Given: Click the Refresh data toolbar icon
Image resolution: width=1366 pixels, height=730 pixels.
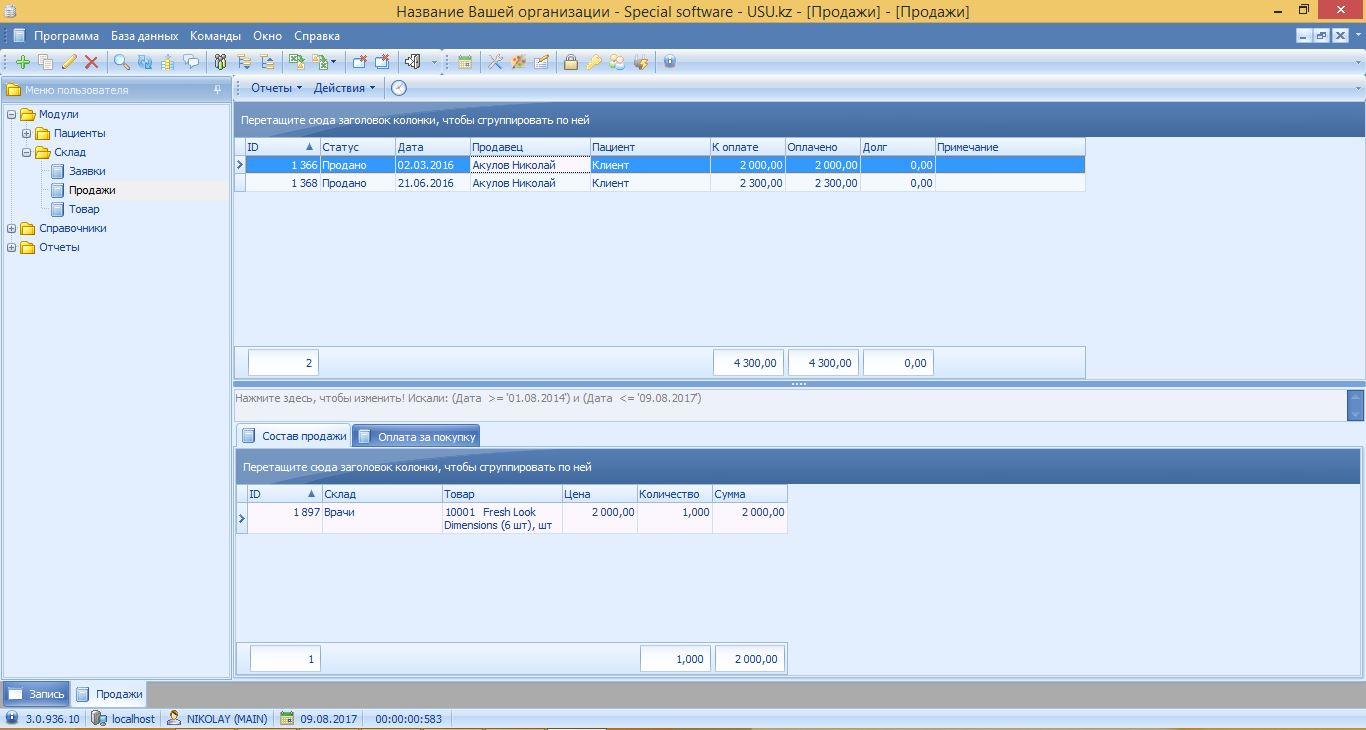Looking at the screenshot, I should [145, 62].
